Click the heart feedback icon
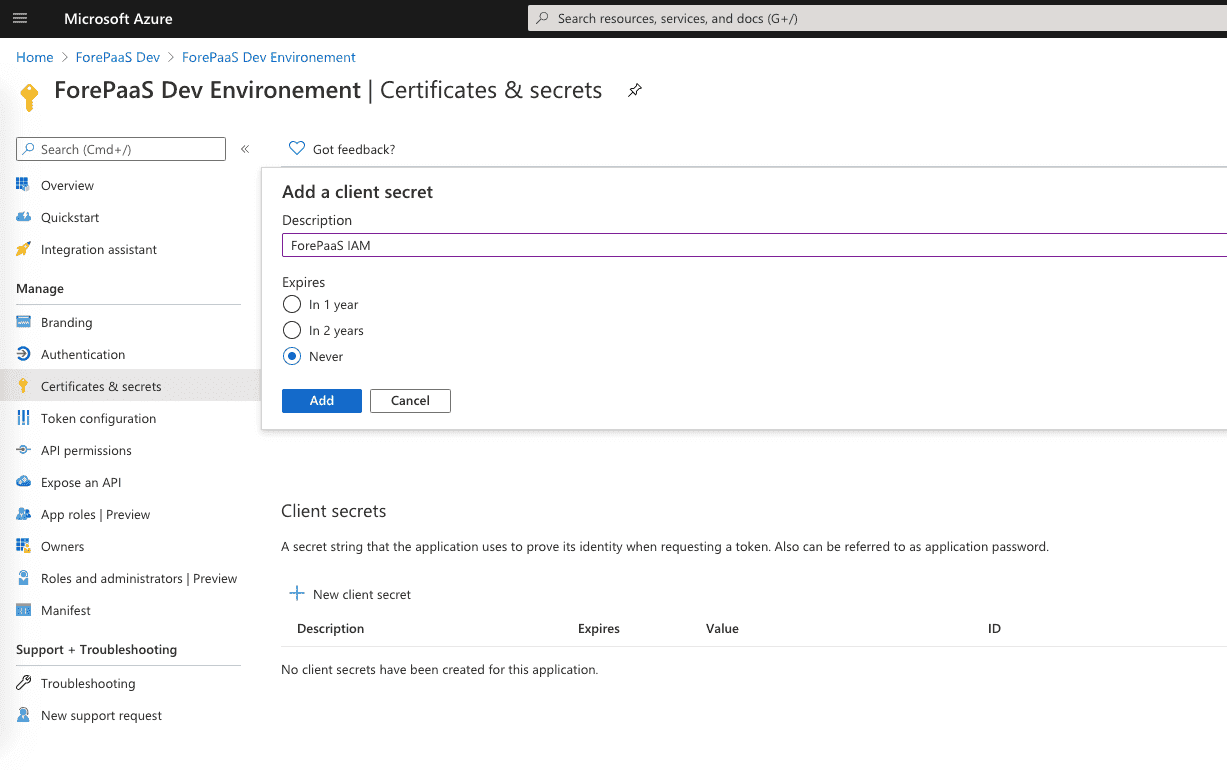The width and height of the screenshot is (1227, 770). 296,149
